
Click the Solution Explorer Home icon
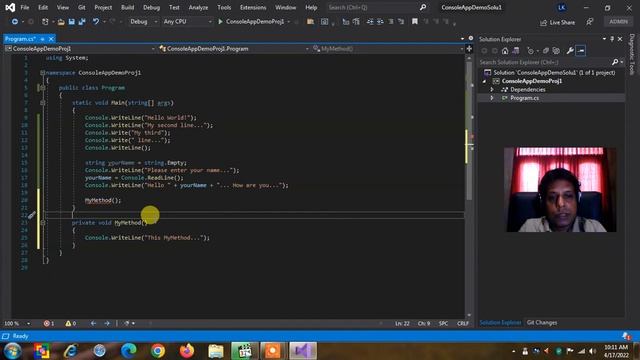tap(505, 51)
